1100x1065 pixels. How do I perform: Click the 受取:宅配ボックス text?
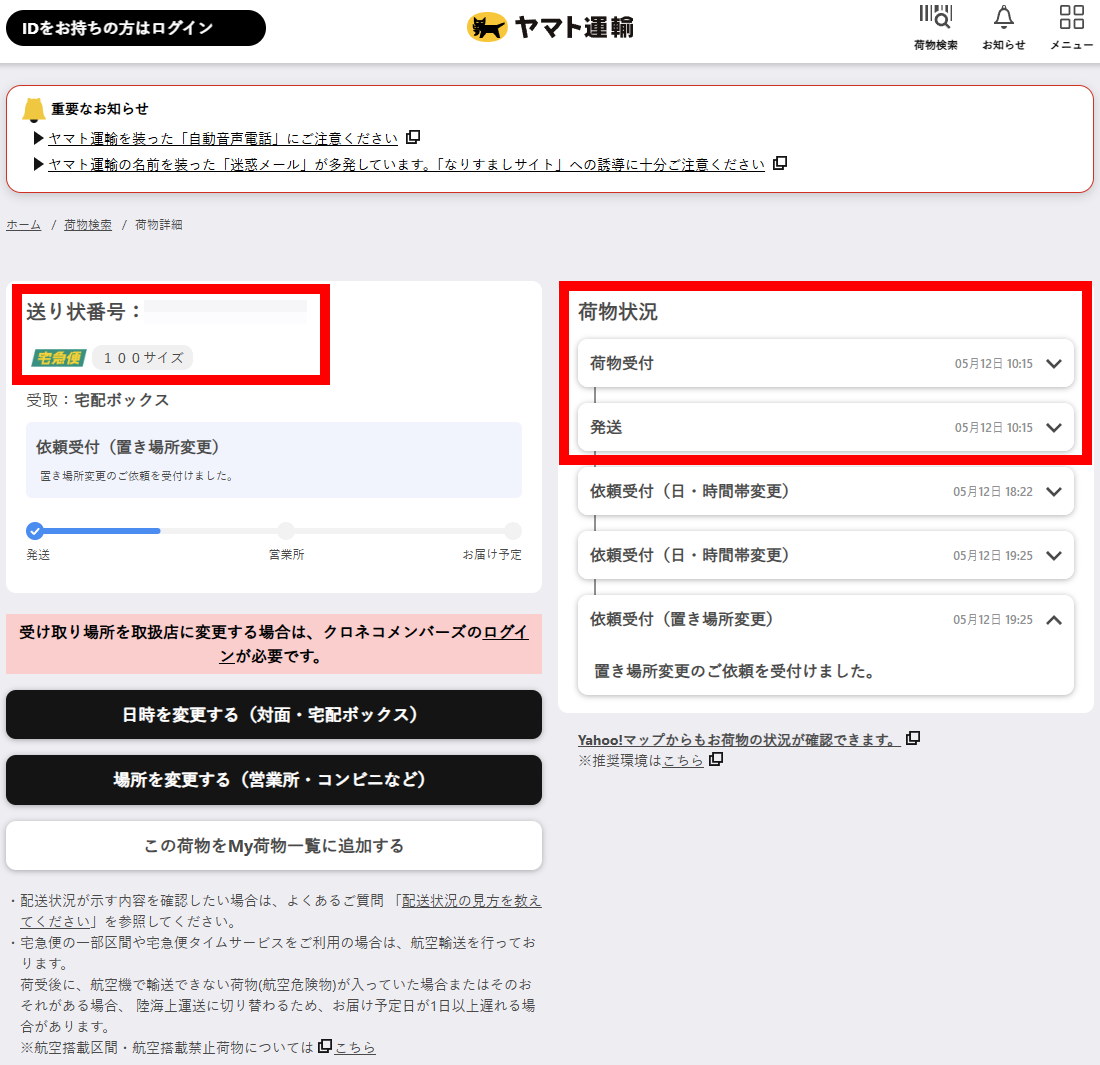(x=98, y=400)
